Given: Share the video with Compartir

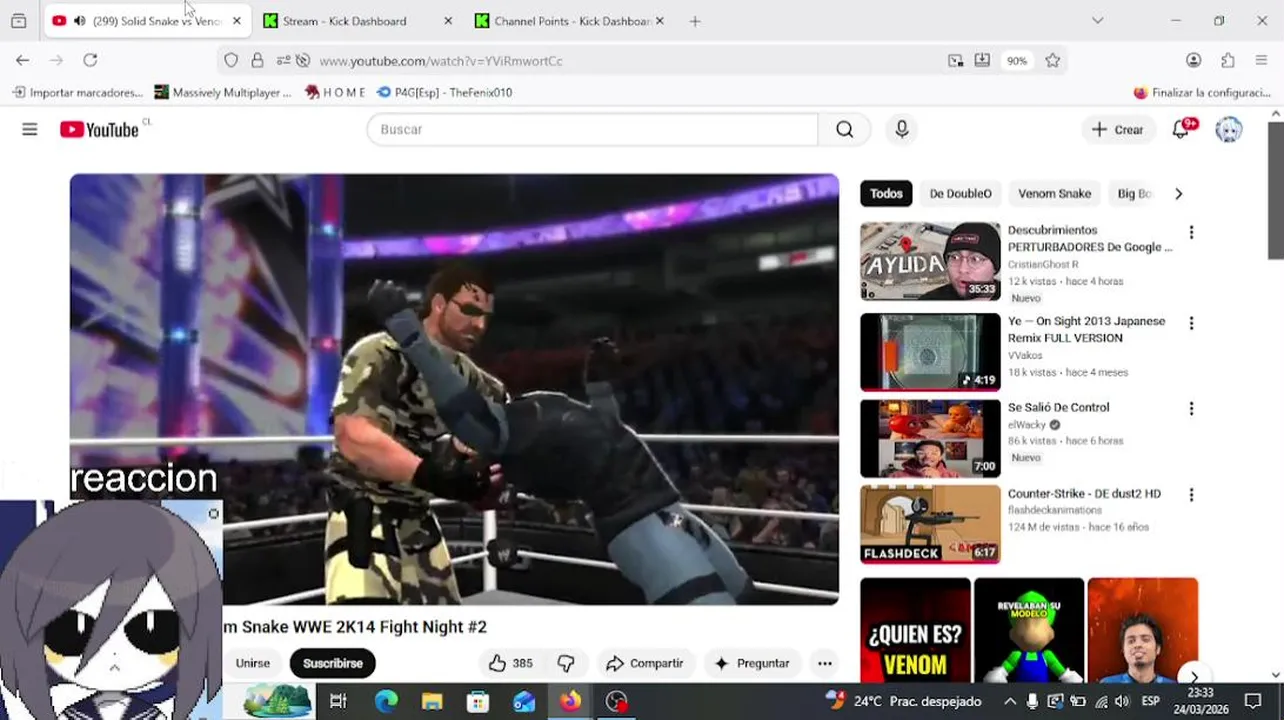Looking at the screenshot, I should click(645, 663).
